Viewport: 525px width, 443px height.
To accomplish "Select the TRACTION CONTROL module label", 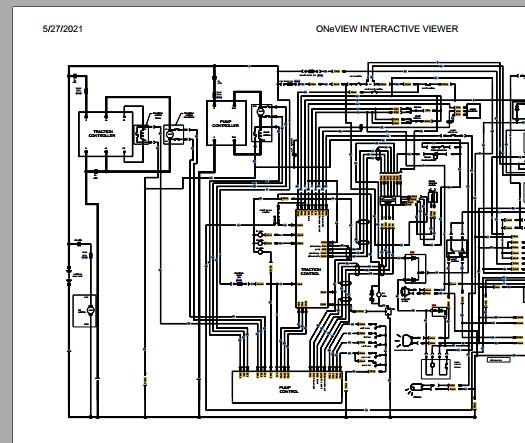I will tap(311, 271).
